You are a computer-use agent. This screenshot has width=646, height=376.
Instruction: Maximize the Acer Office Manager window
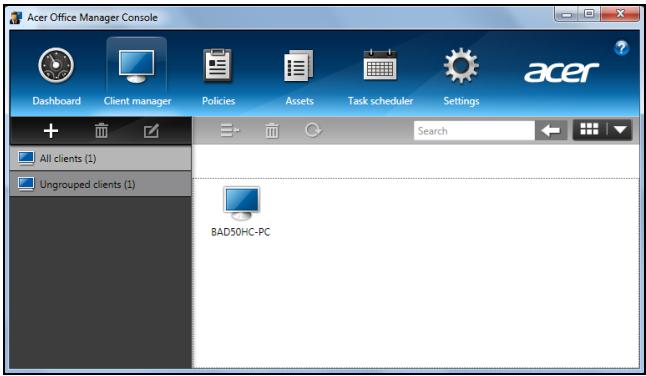pos(589,14)
